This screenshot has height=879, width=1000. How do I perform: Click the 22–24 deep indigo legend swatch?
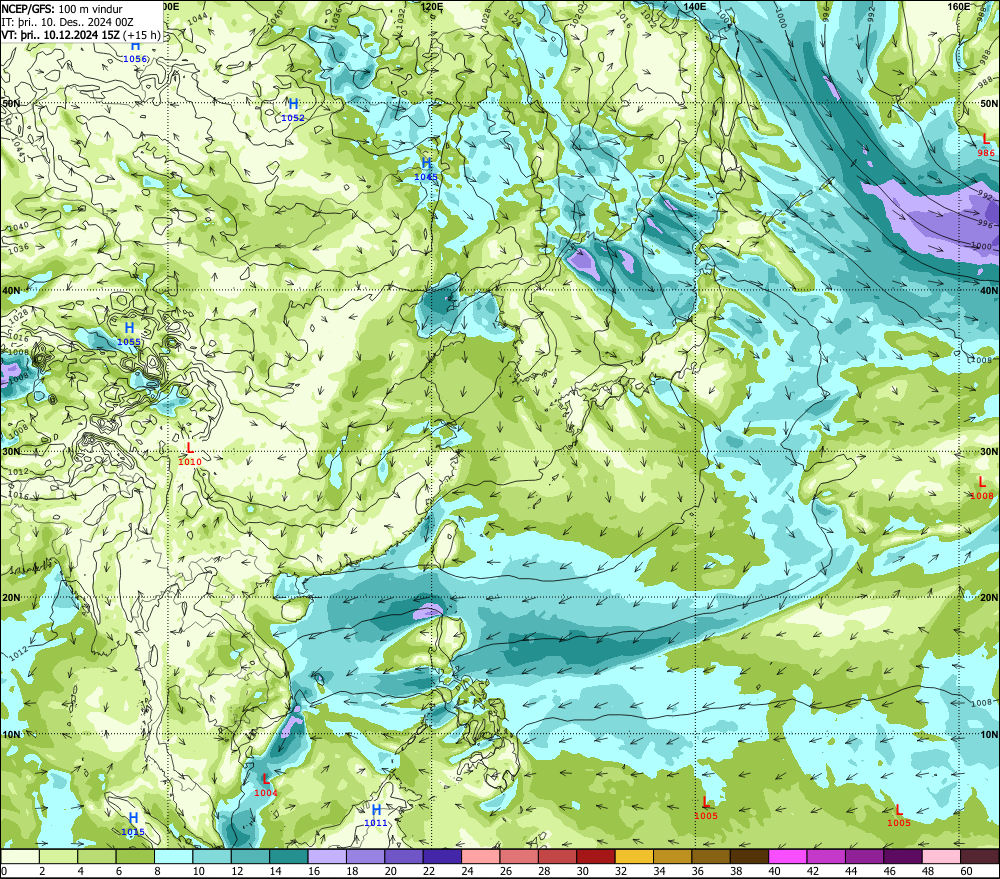(442, 857)
